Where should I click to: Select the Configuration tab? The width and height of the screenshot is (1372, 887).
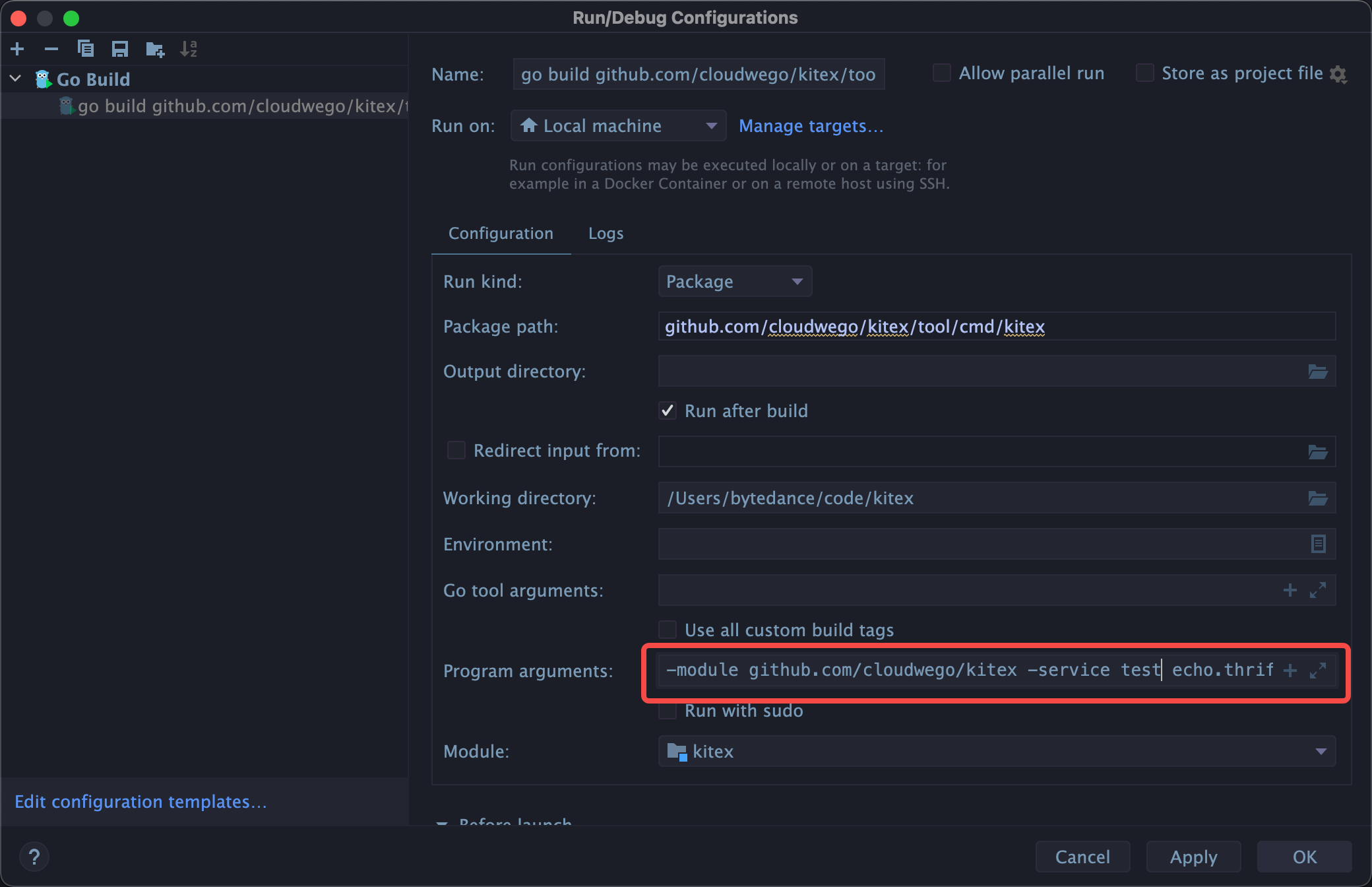tap(501, 233)
